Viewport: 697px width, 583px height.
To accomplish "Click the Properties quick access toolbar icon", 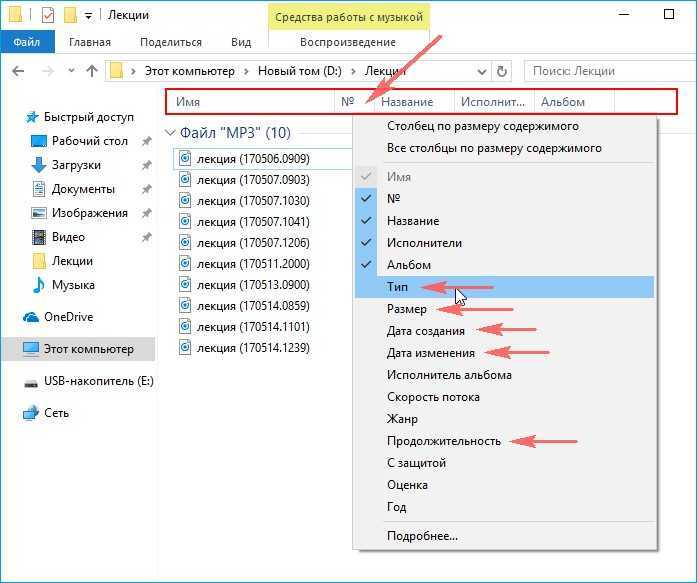I will (x=48, y=15).
